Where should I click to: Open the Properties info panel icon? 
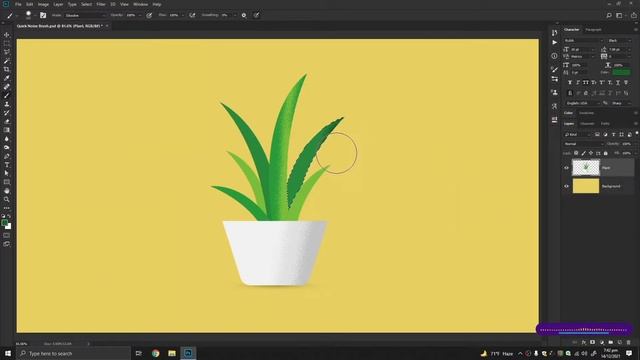554,56
